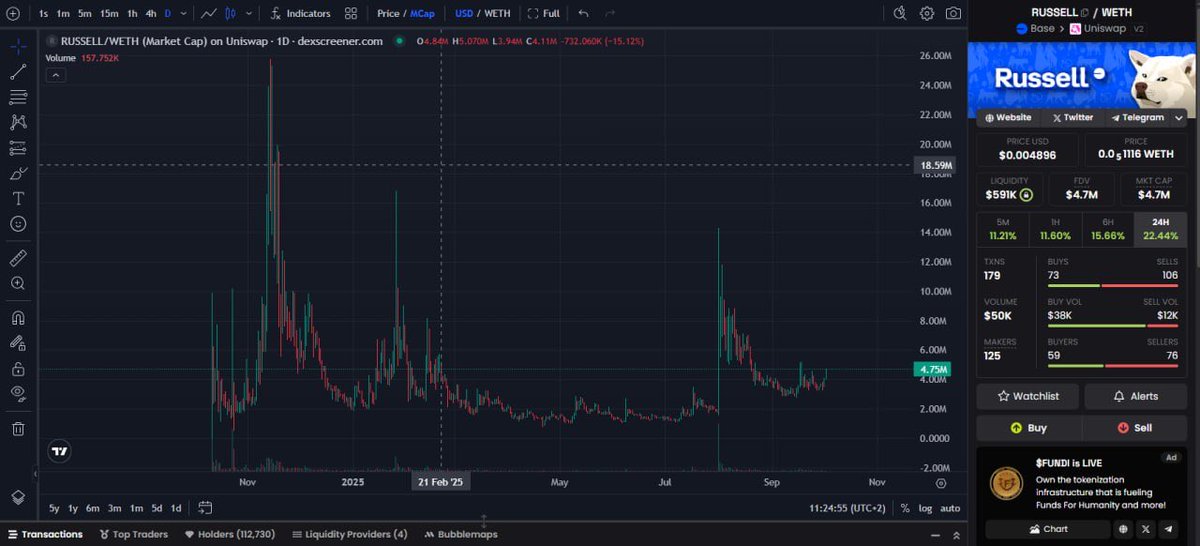Image resolution: width=1200 pixels, height=546 pixels.
Task: Select the ruler measure tool
Action: click(18, 258)
